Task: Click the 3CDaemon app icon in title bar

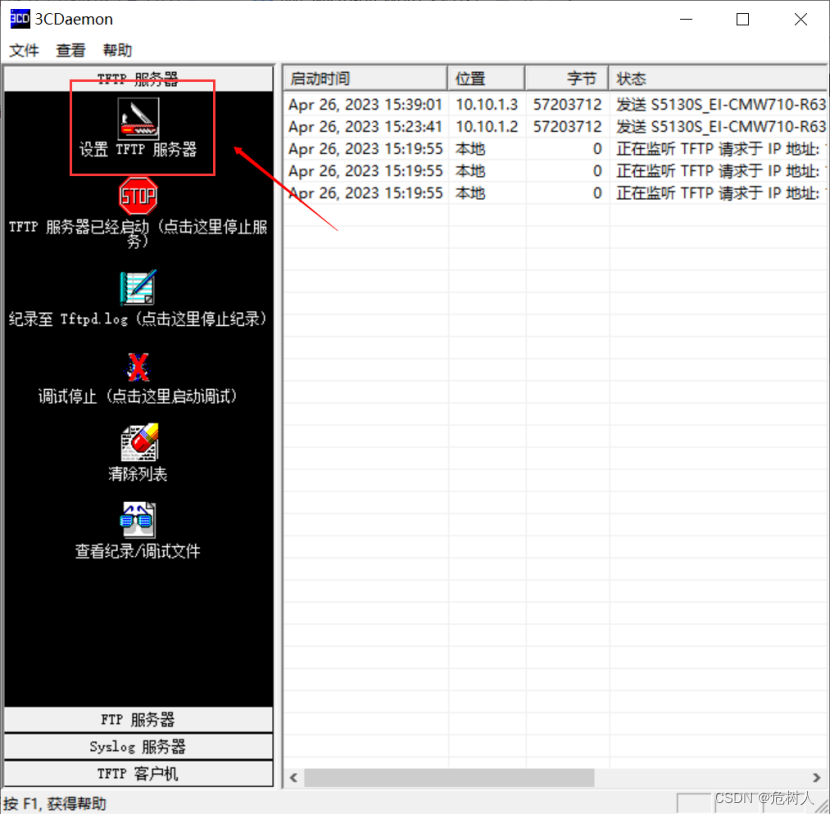Action: tap(20, 19)
